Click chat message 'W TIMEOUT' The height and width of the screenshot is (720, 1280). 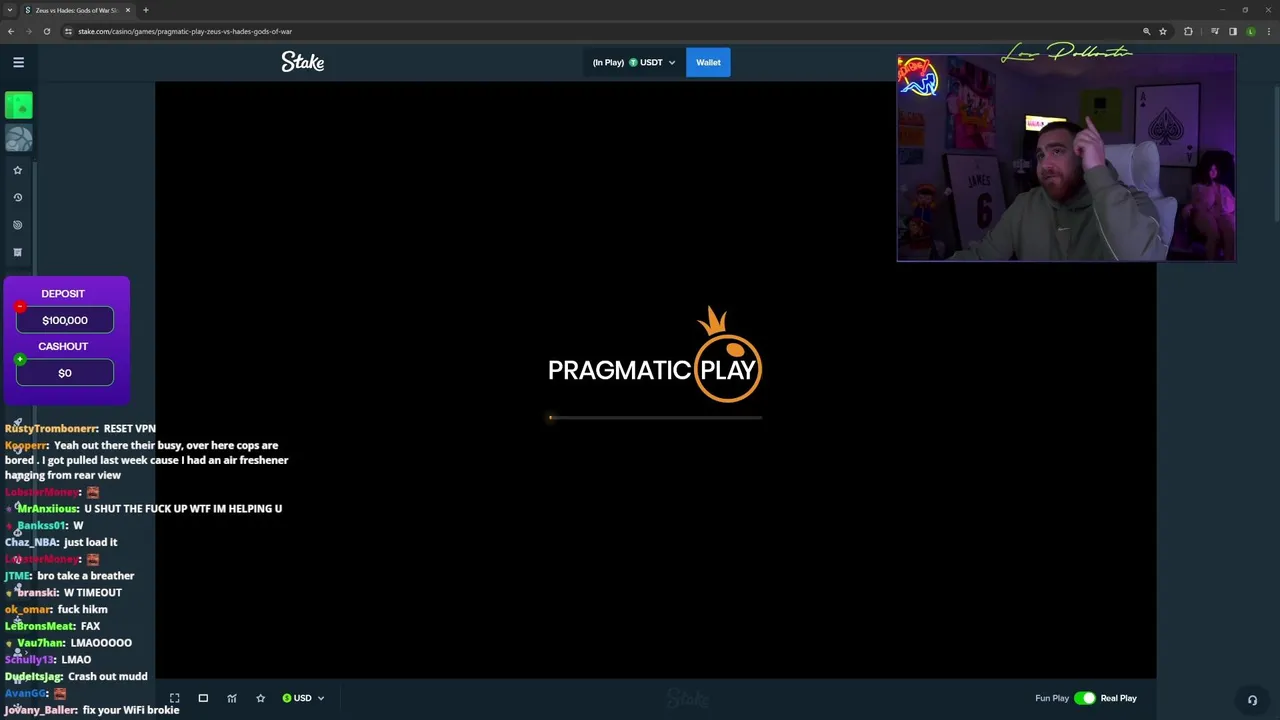[x=93, y=593]
